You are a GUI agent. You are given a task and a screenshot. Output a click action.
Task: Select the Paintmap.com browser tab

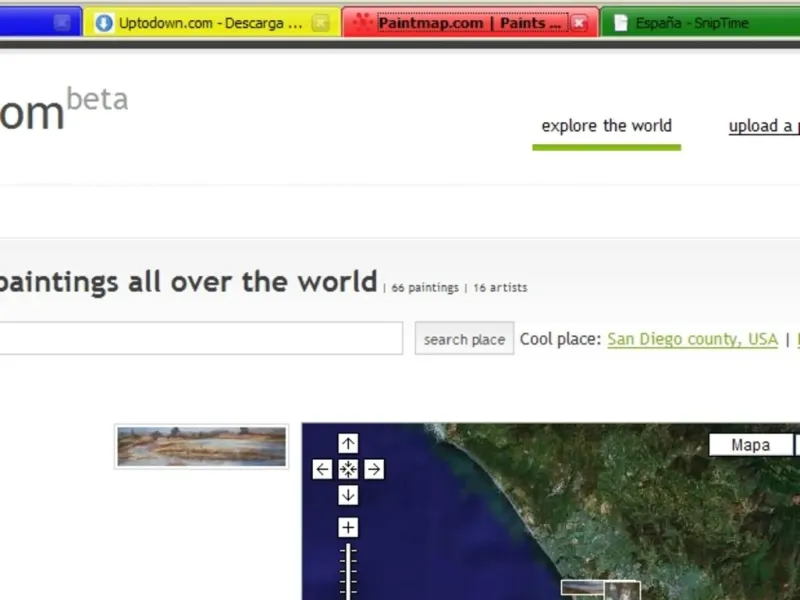470,22
